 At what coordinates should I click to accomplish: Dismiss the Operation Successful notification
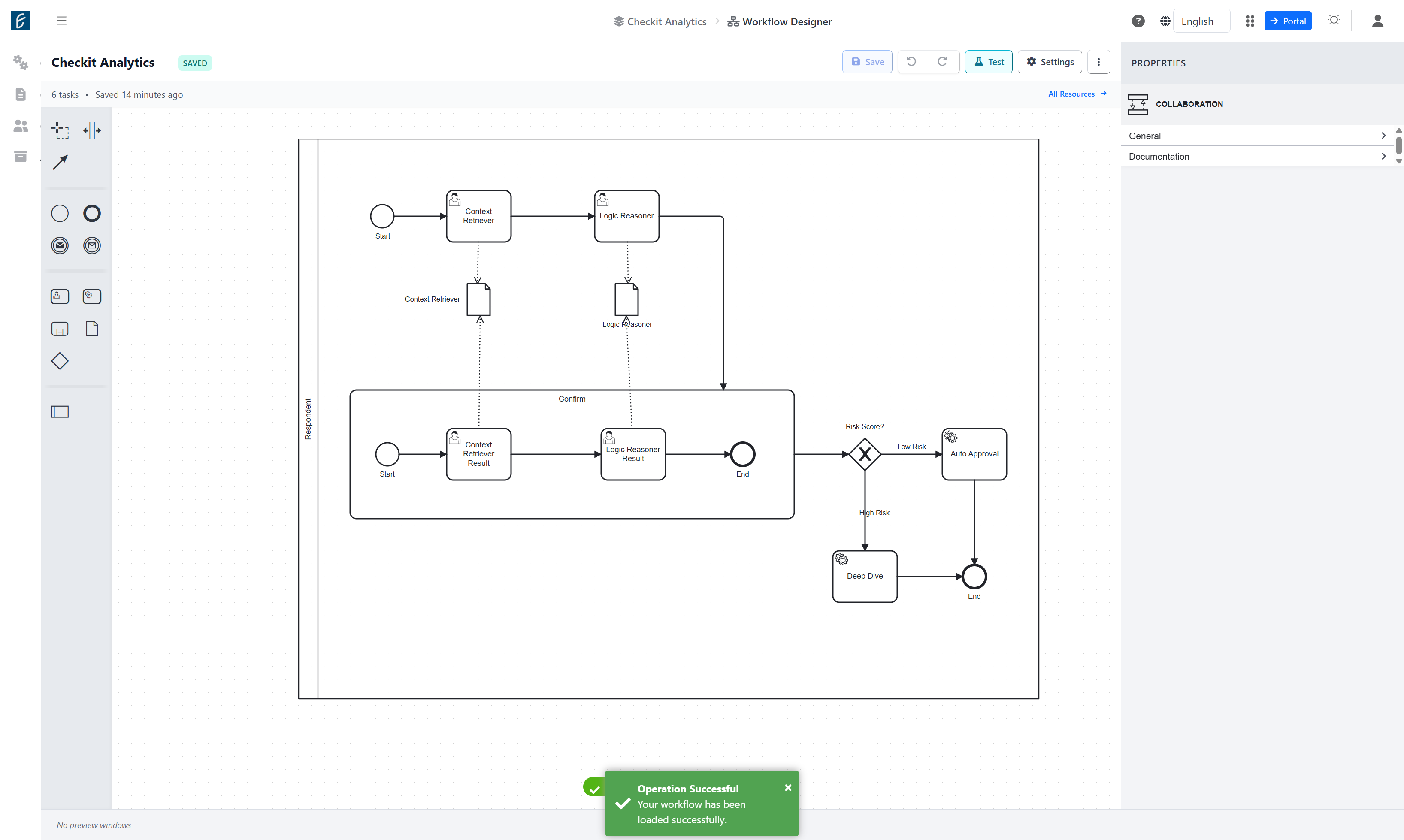(788, 787)
